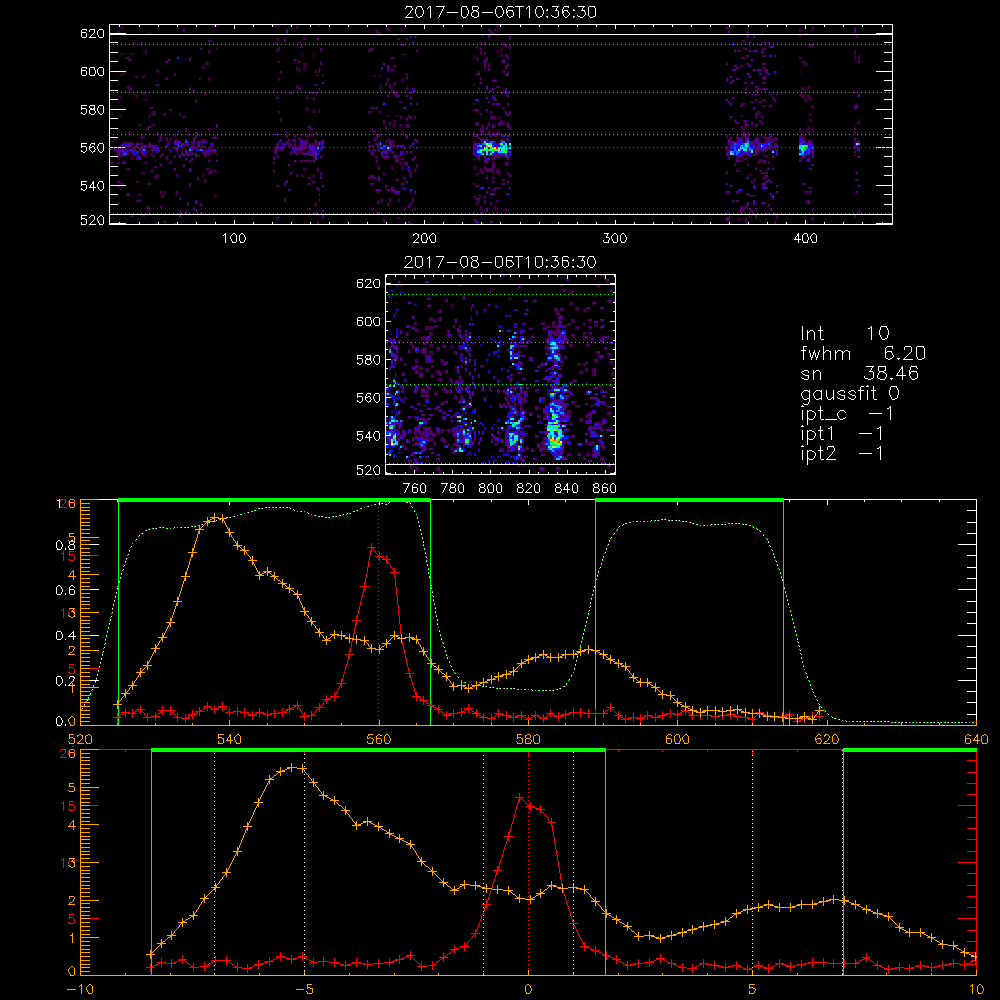Click x-axis label 840 under the middle image
The image size is (1000, 1000).
(566, 489)
